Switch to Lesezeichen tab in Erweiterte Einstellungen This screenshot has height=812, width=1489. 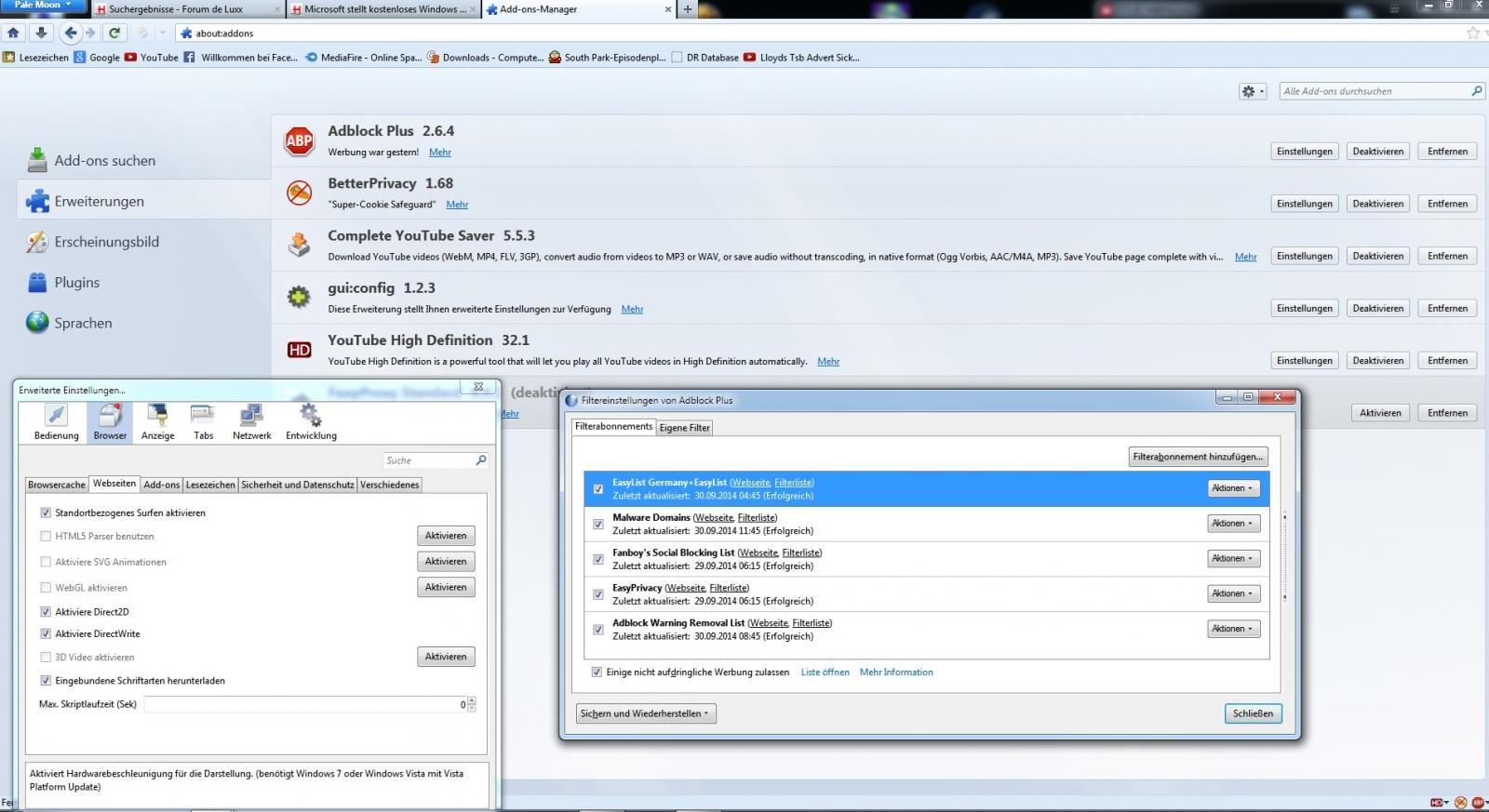210,485
